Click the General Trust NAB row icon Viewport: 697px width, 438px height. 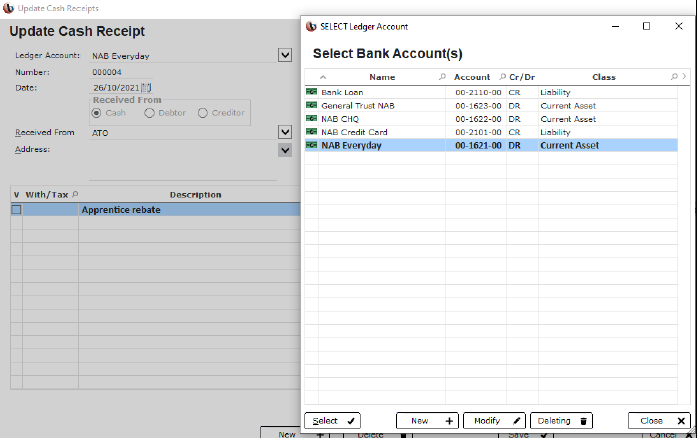pyautogui.click(x=311, y=105)
